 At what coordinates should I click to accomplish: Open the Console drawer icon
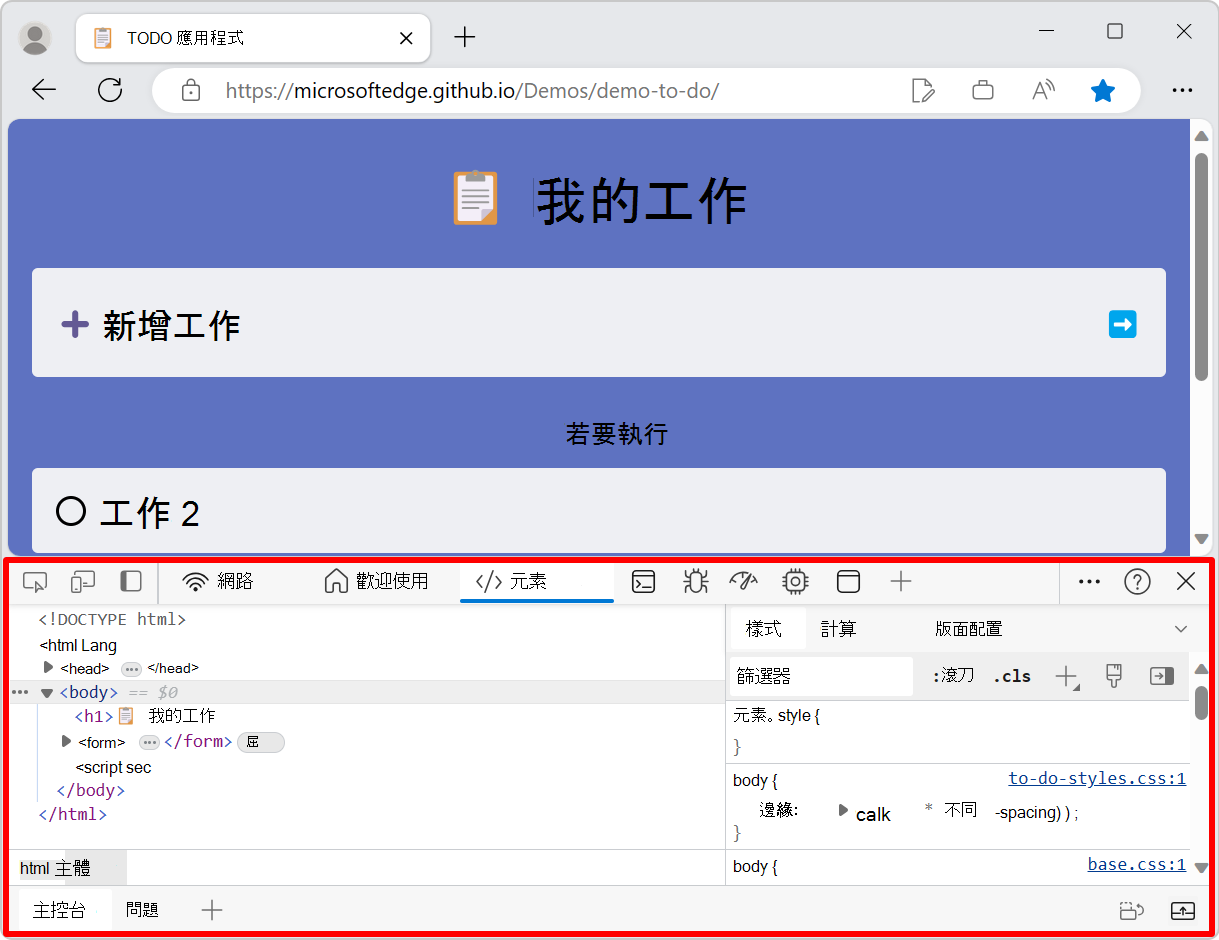[x=643, y=581]
